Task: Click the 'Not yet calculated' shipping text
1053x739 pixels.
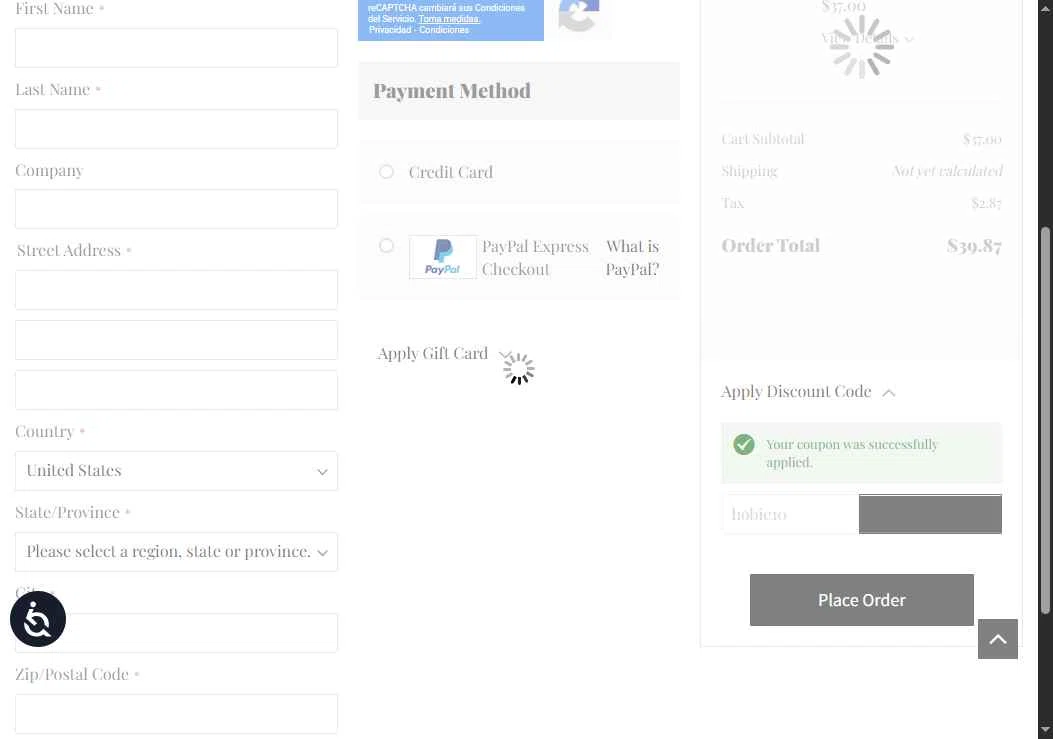Action: click(x=948, y=171)
